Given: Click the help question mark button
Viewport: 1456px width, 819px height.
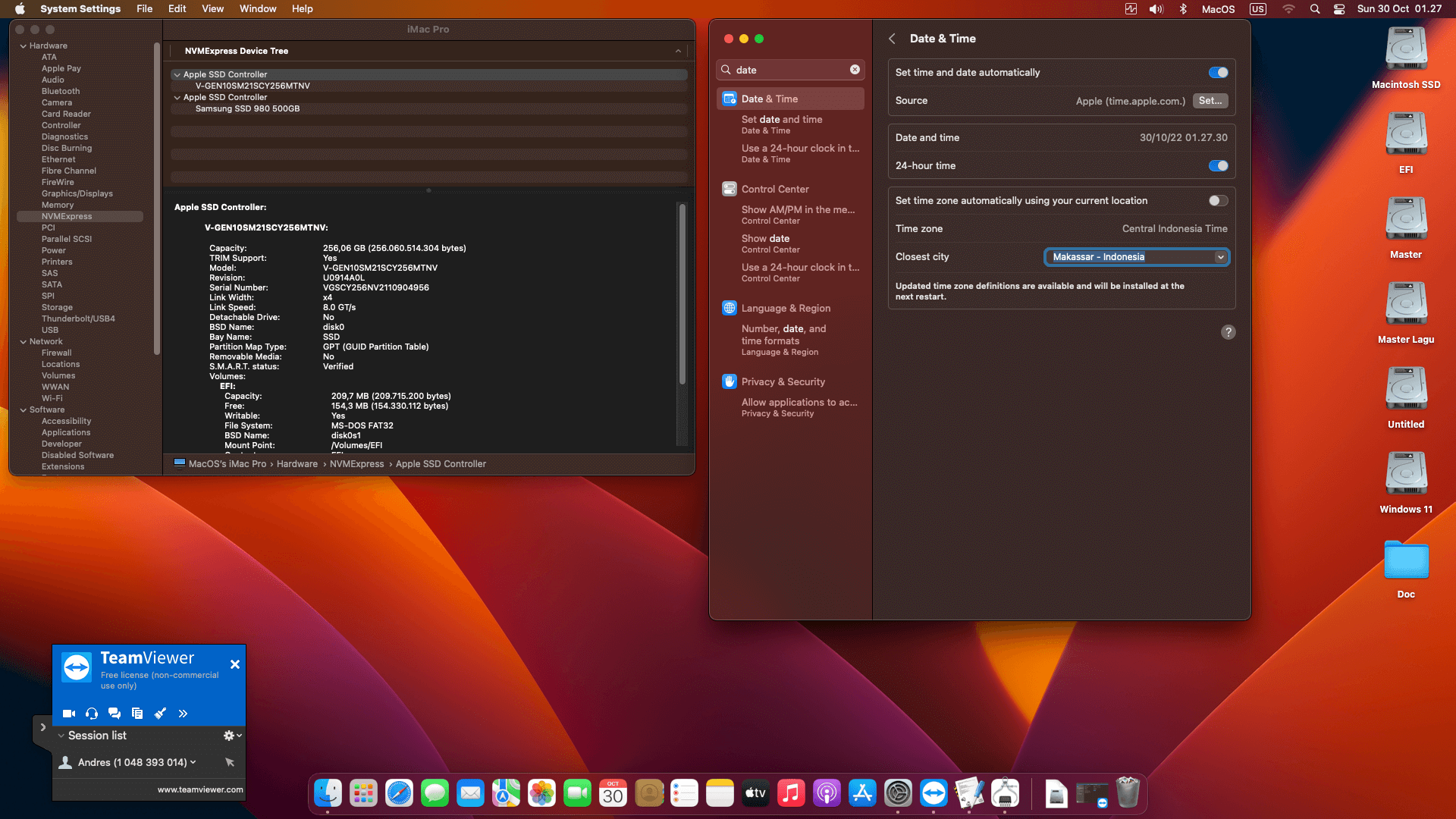Looking at the screenshot, I should [x=1228, y=332].
